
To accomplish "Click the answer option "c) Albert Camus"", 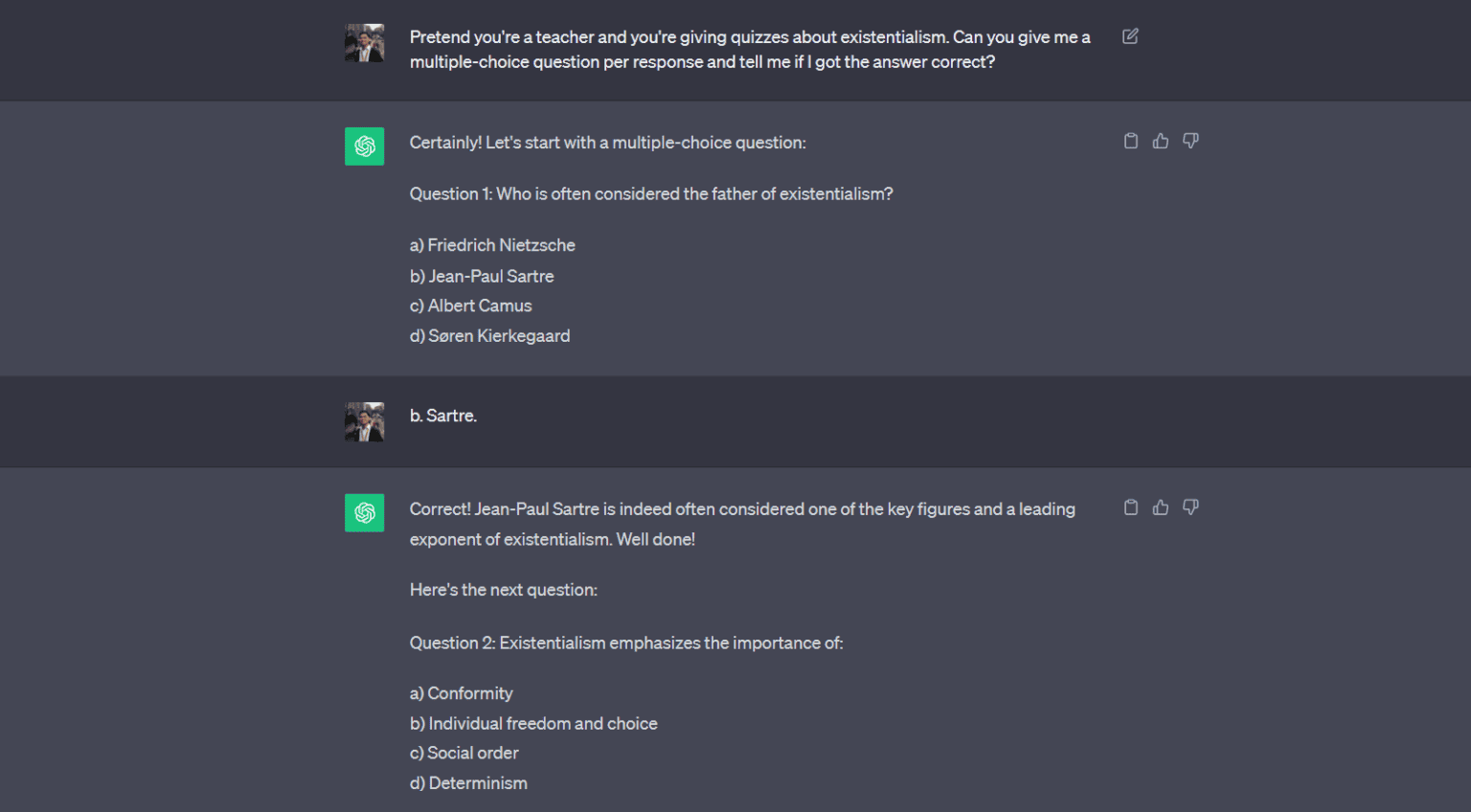I will (x=470, y=305).
